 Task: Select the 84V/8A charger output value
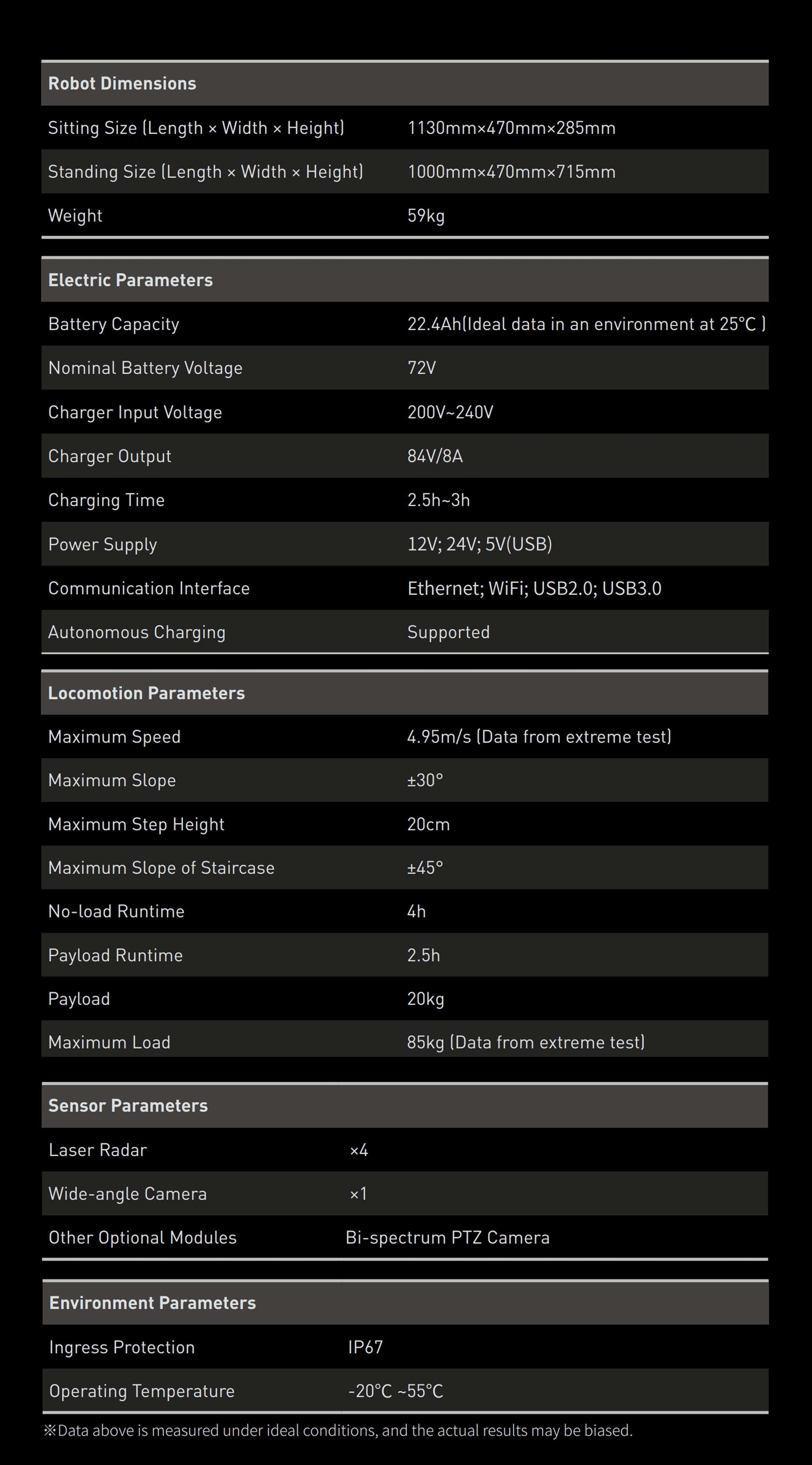(435, 456)
